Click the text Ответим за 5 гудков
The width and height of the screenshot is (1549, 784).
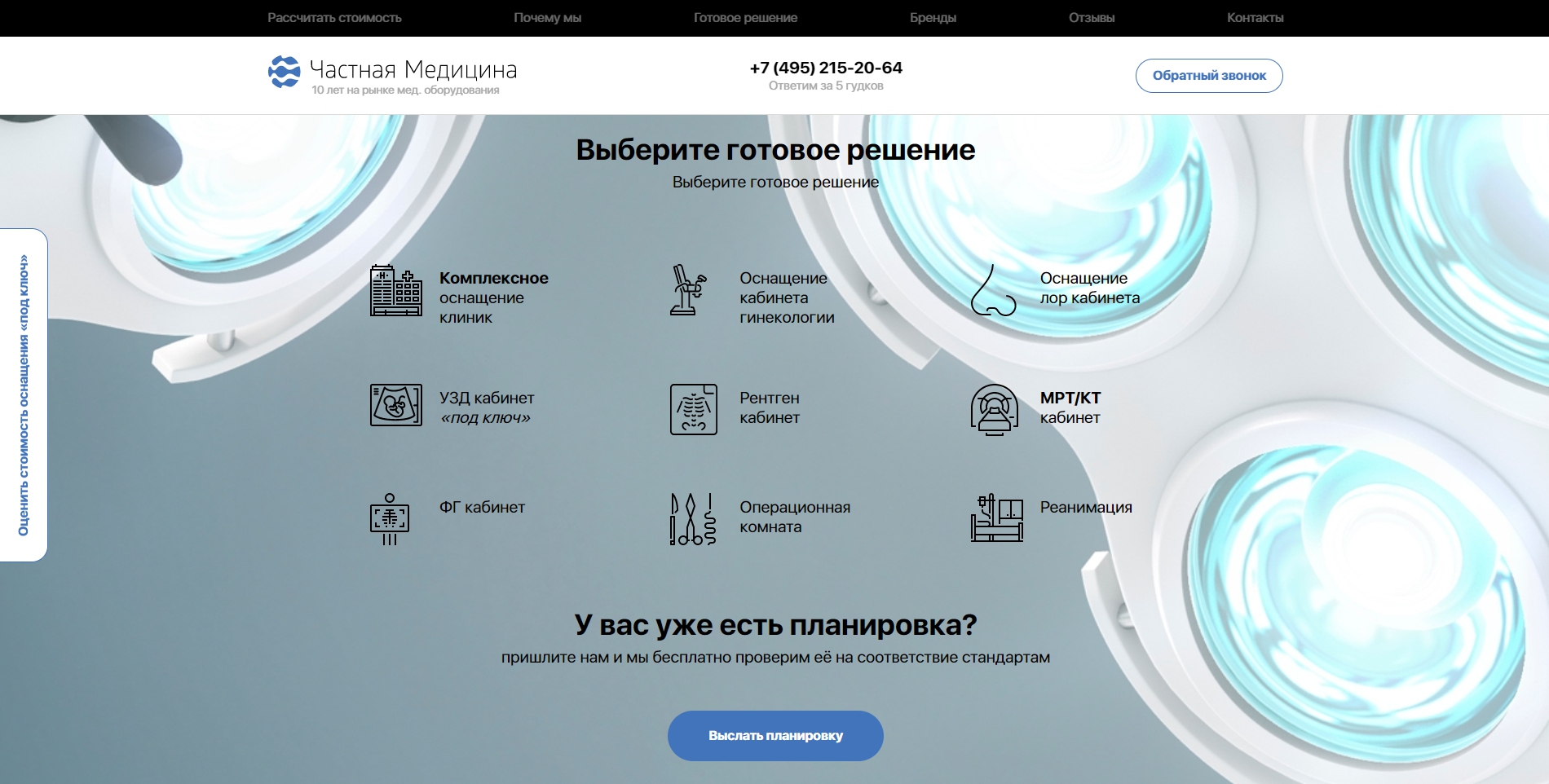(x=826, y=86)
